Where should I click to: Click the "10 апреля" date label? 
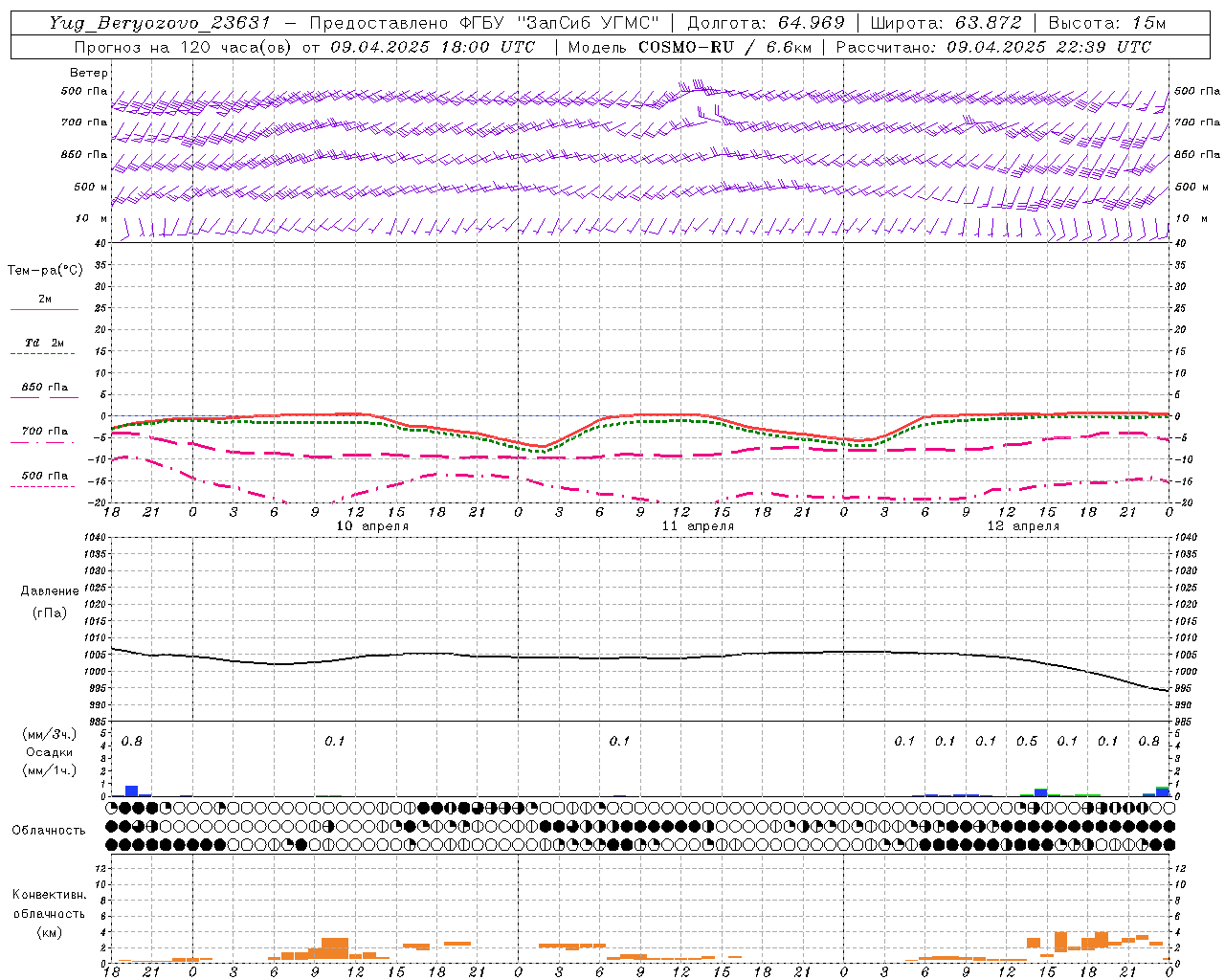click(x=372, y=526)
